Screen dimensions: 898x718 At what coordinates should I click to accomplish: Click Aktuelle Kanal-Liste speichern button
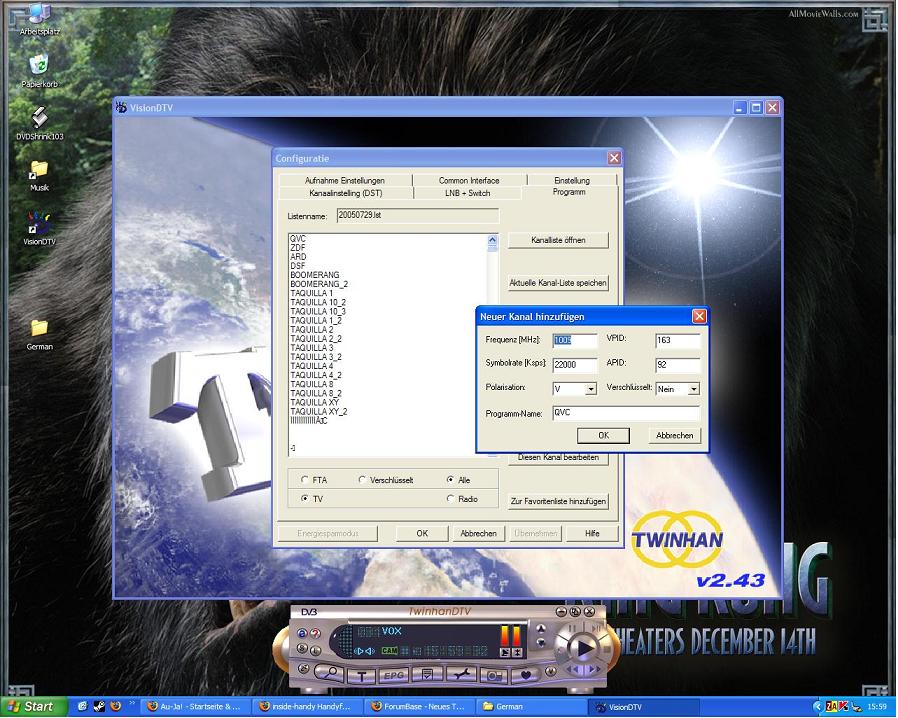coord(558,283)
